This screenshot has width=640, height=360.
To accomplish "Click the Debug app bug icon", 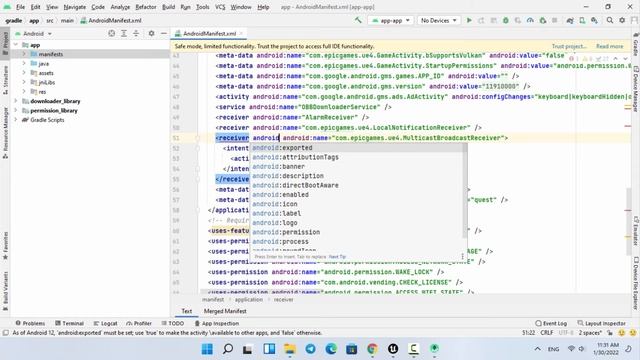I will tap(506, 20).
